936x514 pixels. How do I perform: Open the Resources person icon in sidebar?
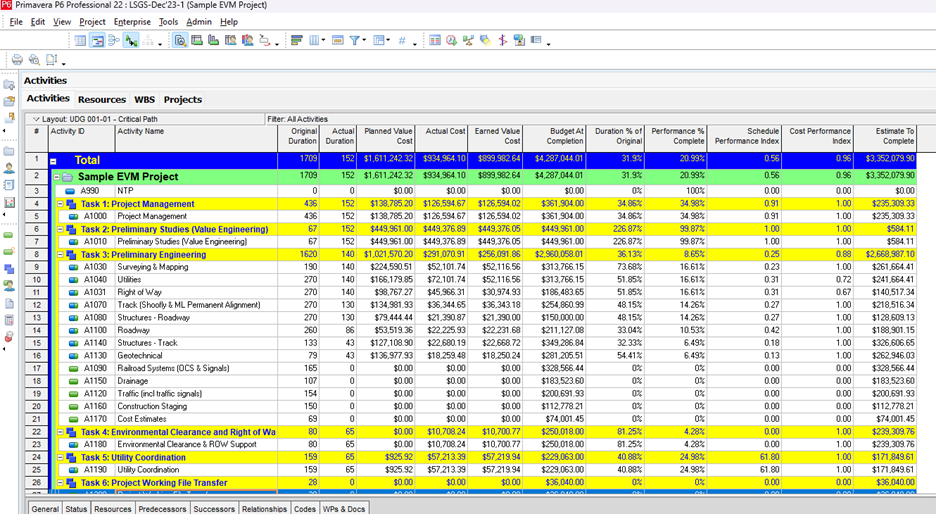(x=9, y=168)
